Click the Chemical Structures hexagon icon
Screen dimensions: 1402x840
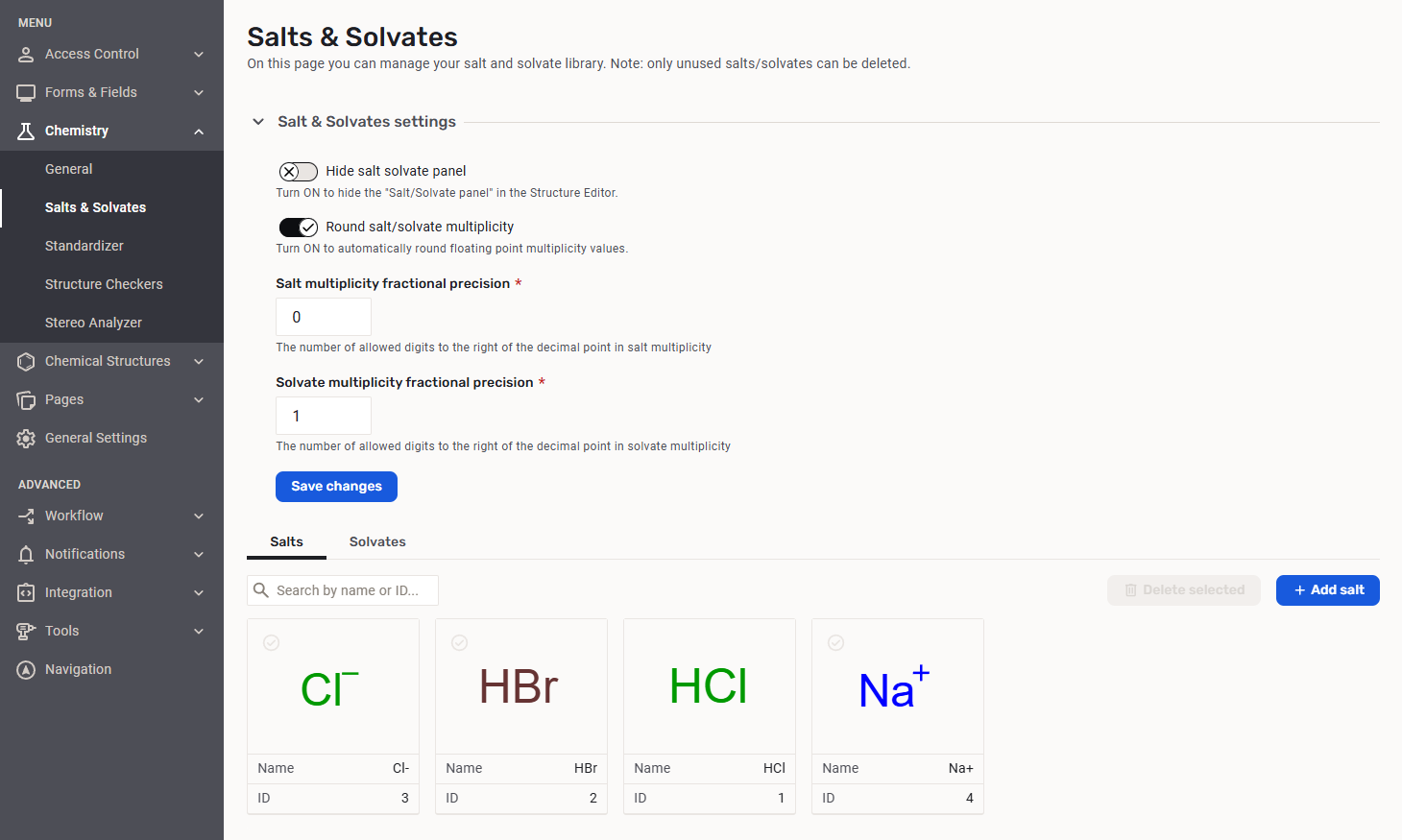point(26,362)
